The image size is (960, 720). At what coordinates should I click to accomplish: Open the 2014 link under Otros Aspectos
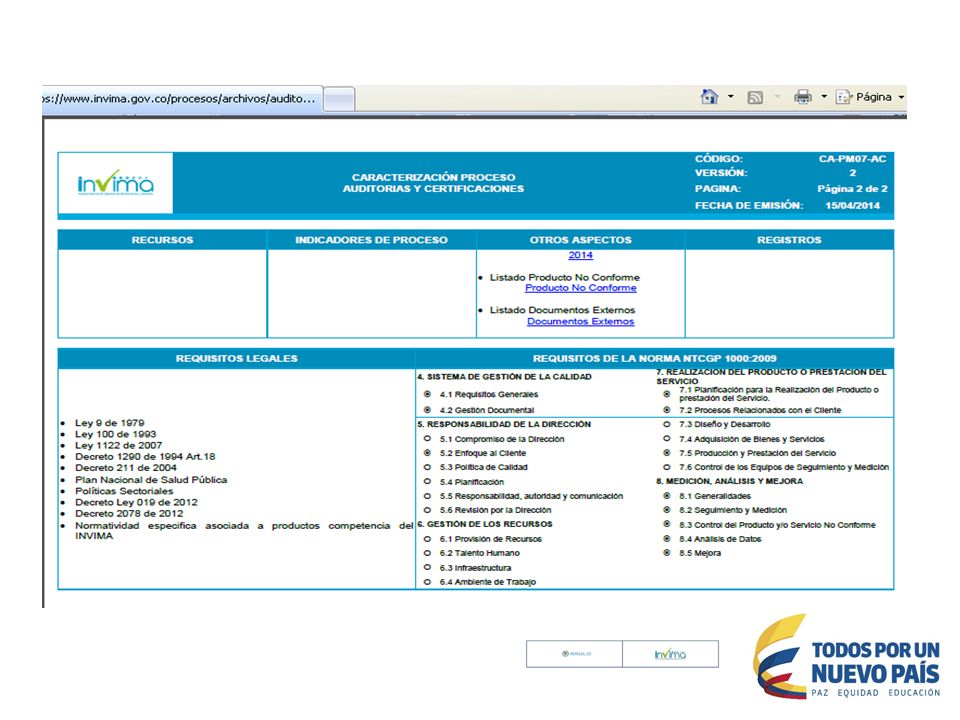tap(580, 255)
